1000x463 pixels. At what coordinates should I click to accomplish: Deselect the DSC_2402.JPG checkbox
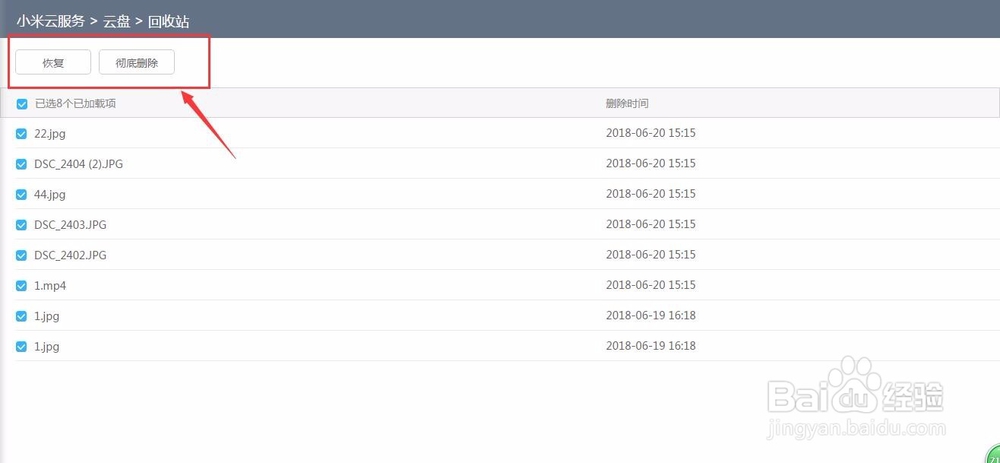coord(22,256)
